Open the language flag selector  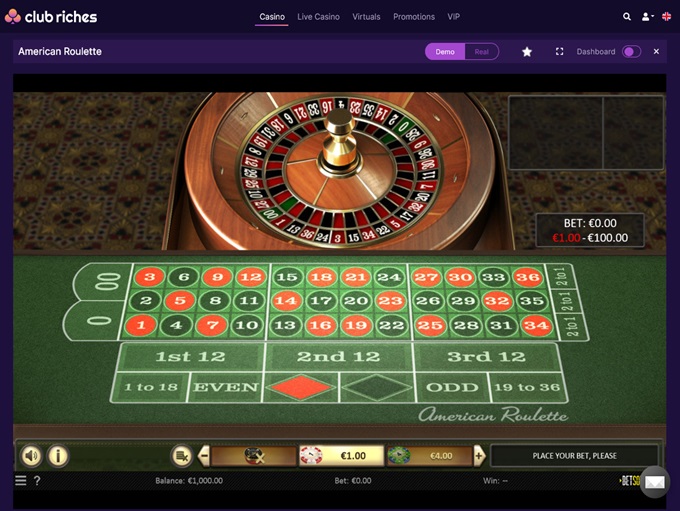[667, 16]
